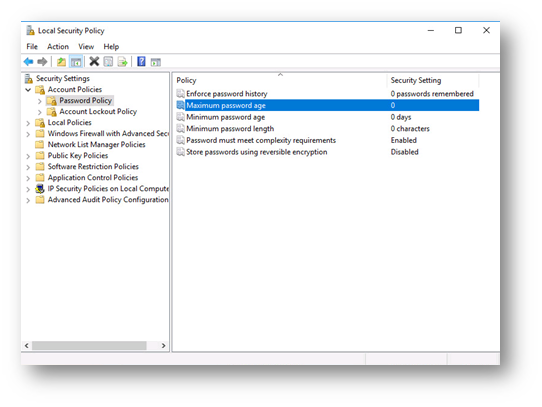Open the View menu

click(86, 47)
